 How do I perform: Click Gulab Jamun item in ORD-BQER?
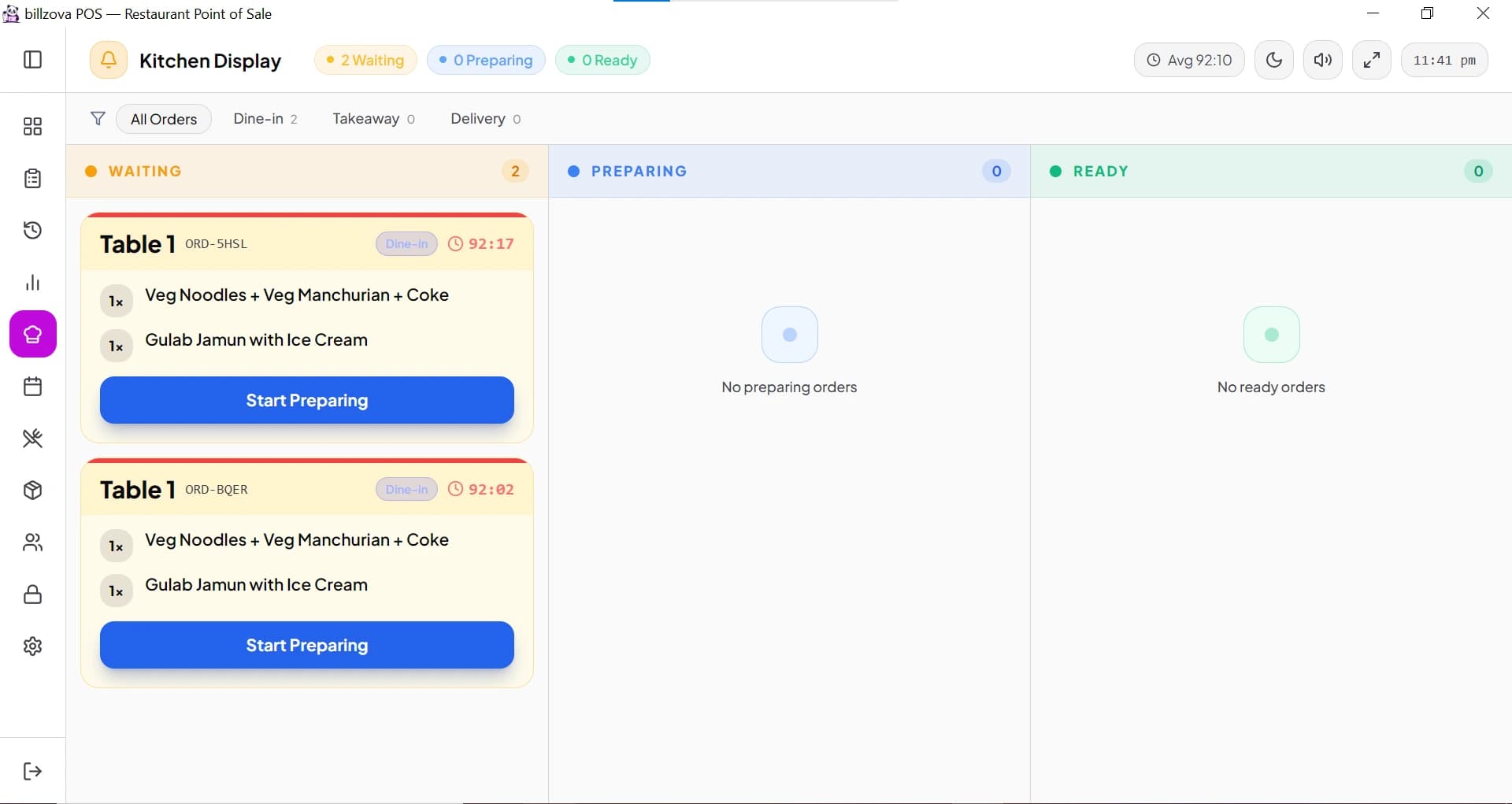[256, 585]
